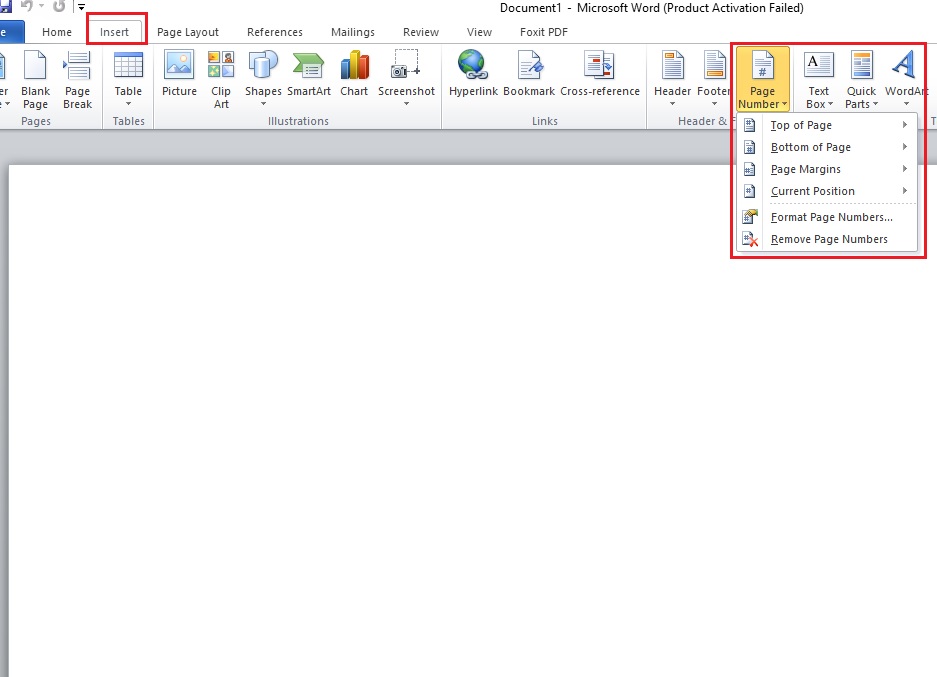Screen dimensions: 937x677
Task: Switch to the Review tab
Action: pos(421,32)
